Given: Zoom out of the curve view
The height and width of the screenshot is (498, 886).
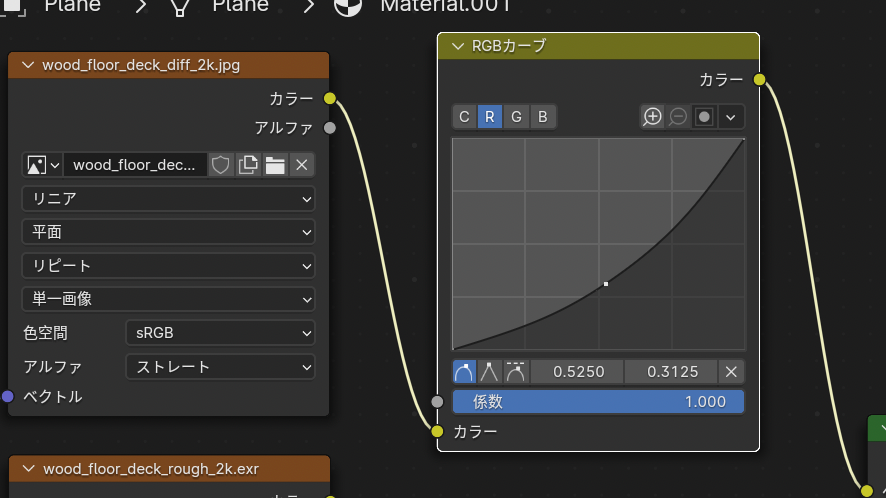Looking at the screenshot, I should [x=678, y=117].
